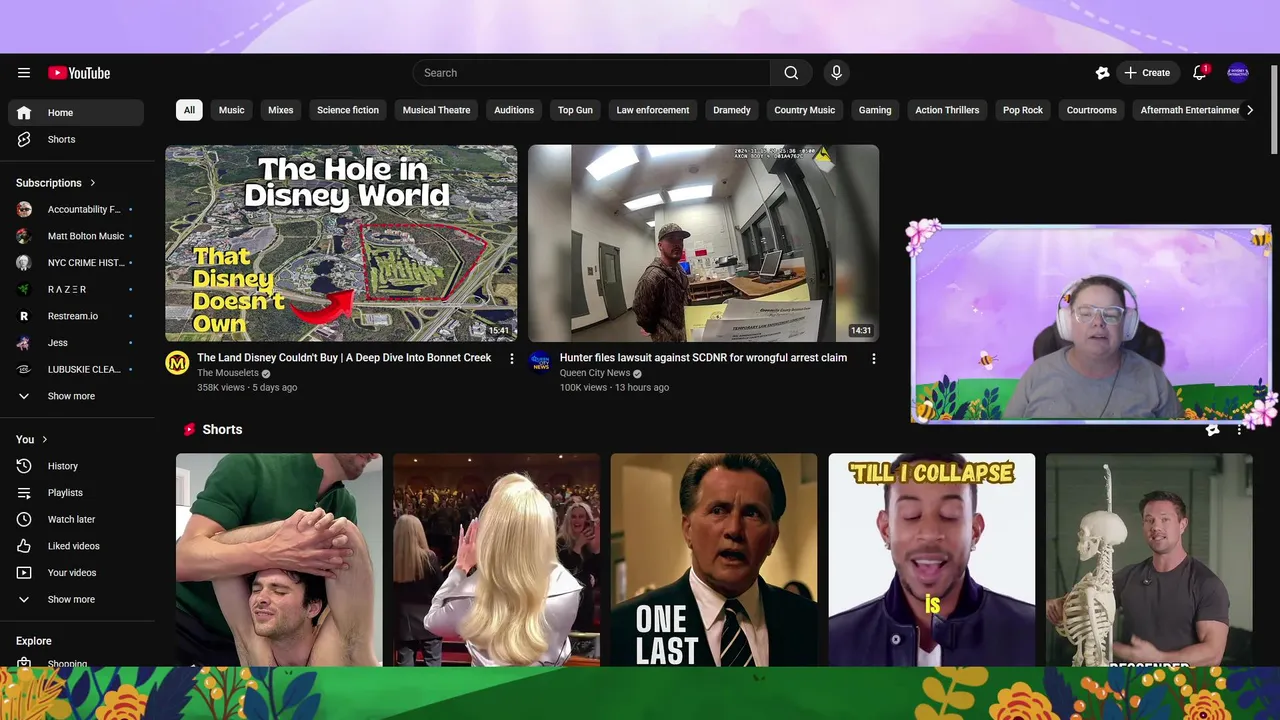Start voice search with microphone icon

(x=837, y=73)
